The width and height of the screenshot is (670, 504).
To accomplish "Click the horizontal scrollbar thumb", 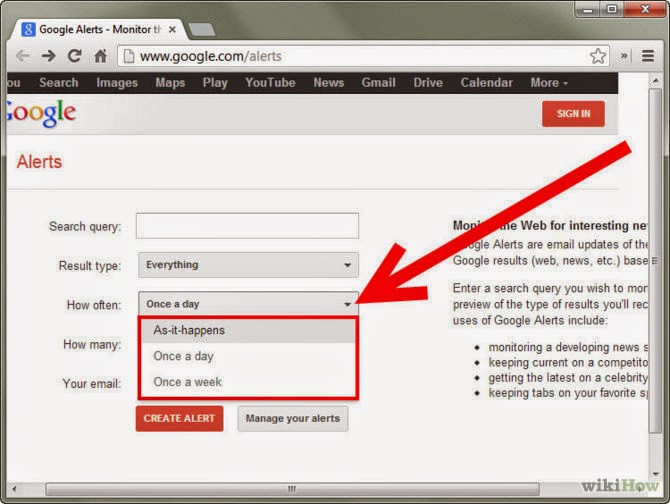I will 292,489.
